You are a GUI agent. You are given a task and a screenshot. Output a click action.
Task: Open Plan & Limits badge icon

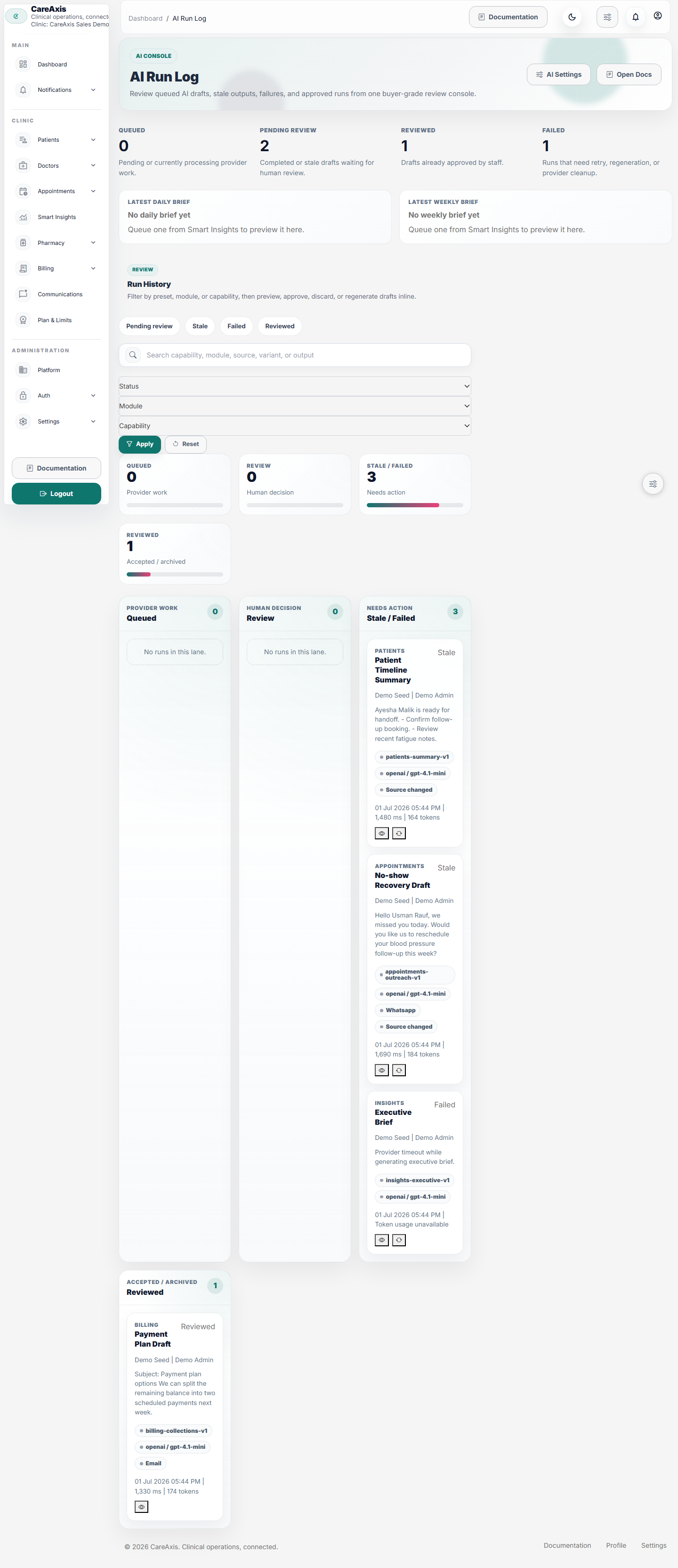(23, 320)
